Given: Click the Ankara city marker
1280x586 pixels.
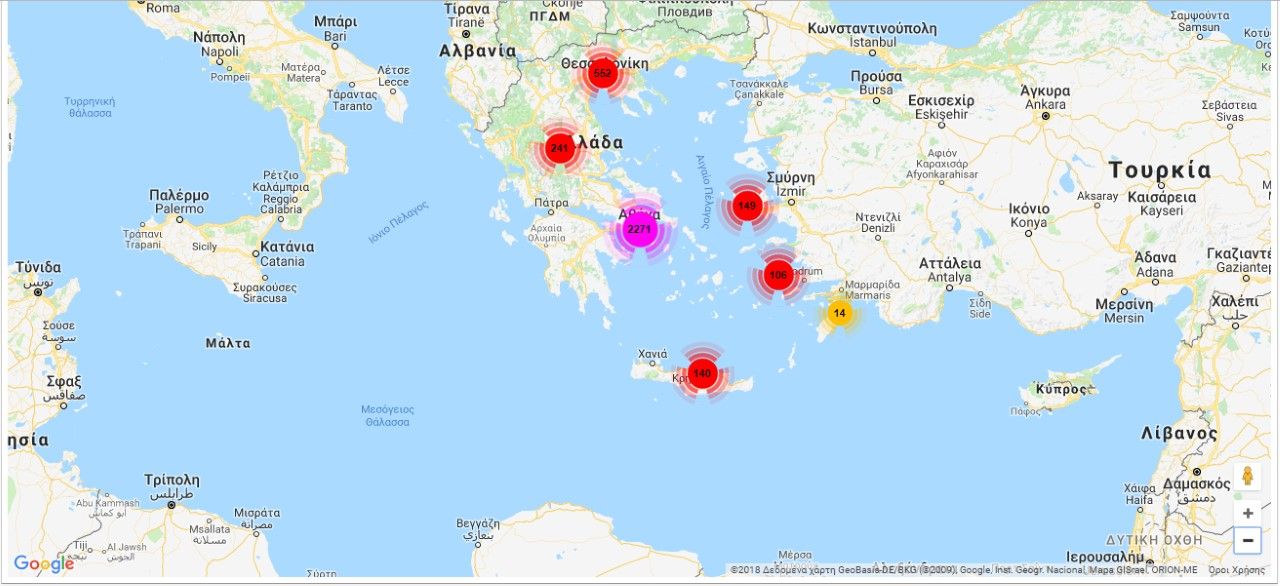Looking at the screenshot, I should click(1045, 116).
